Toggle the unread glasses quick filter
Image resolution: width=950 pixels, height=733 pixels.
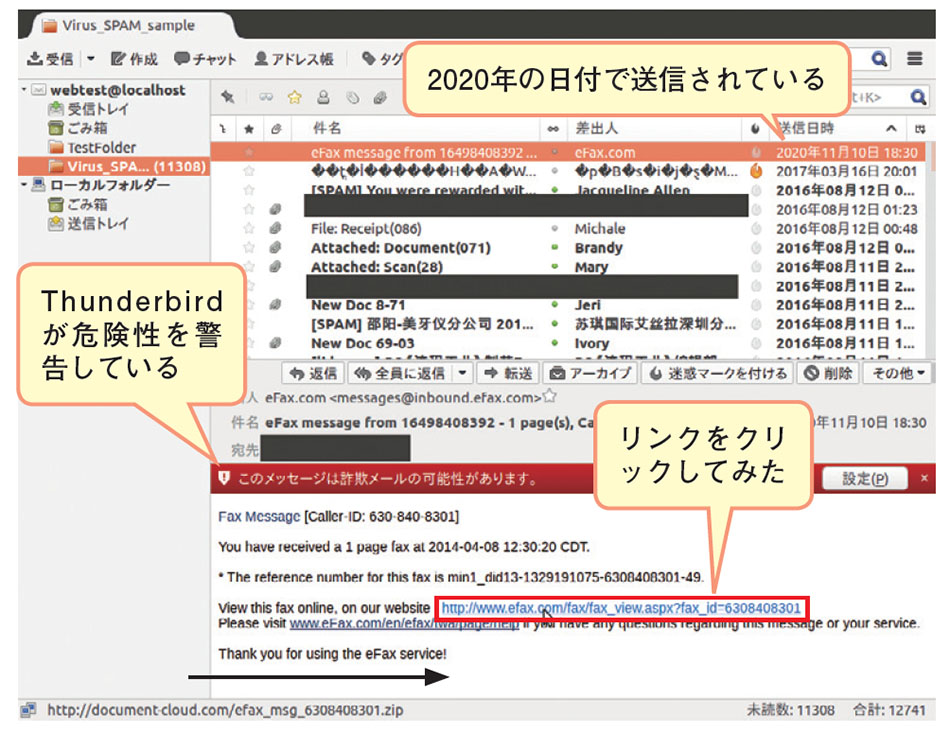point(266,97)
